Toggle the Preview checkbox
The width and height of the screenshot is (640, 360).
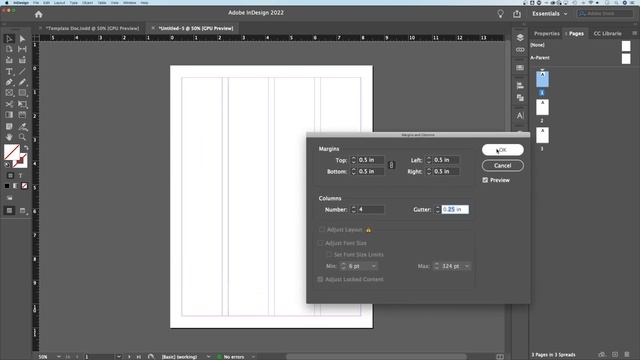click(x=485, y=180)
